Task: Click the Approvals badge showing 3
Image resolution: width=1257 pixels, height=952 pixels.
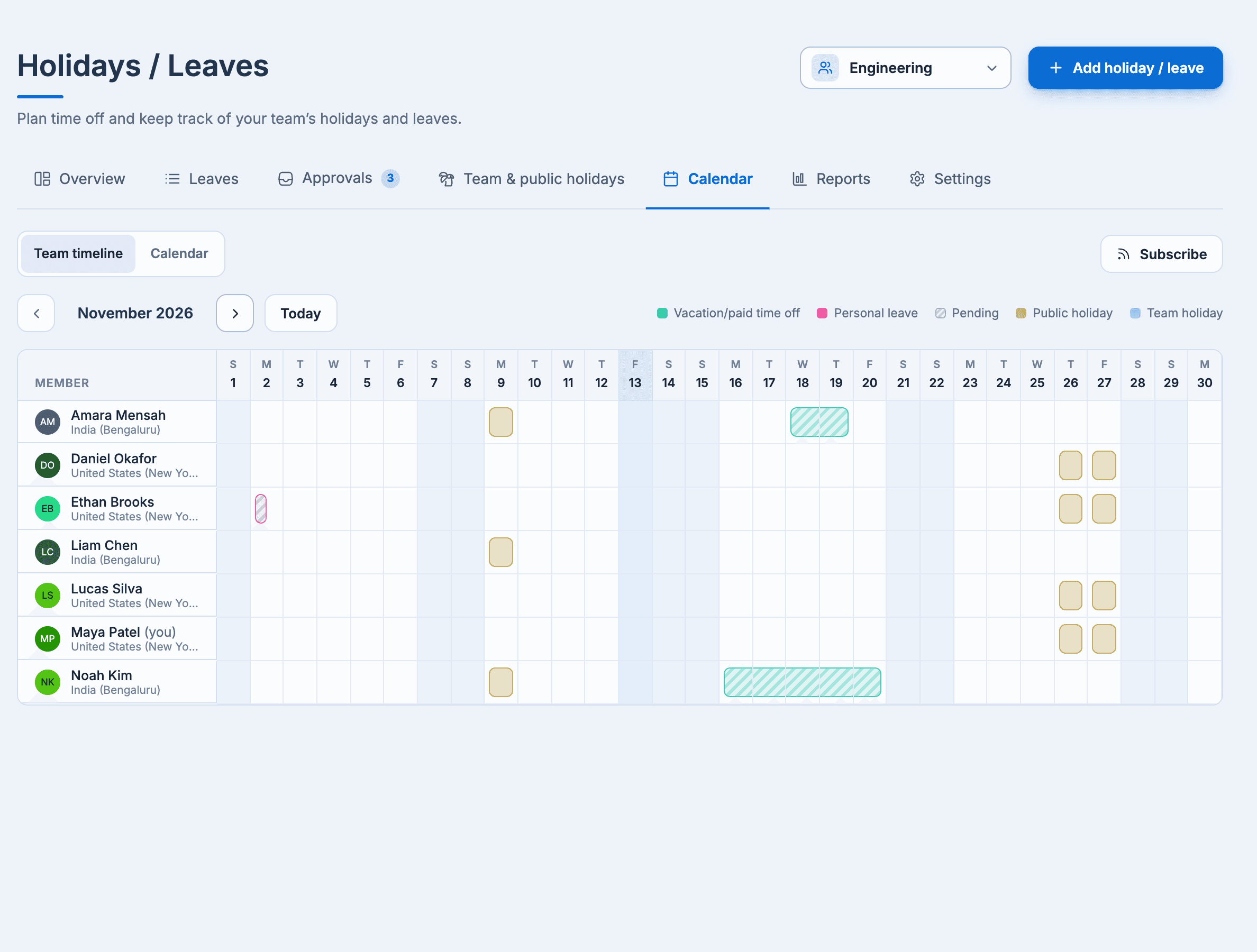Action: [390, 178]
